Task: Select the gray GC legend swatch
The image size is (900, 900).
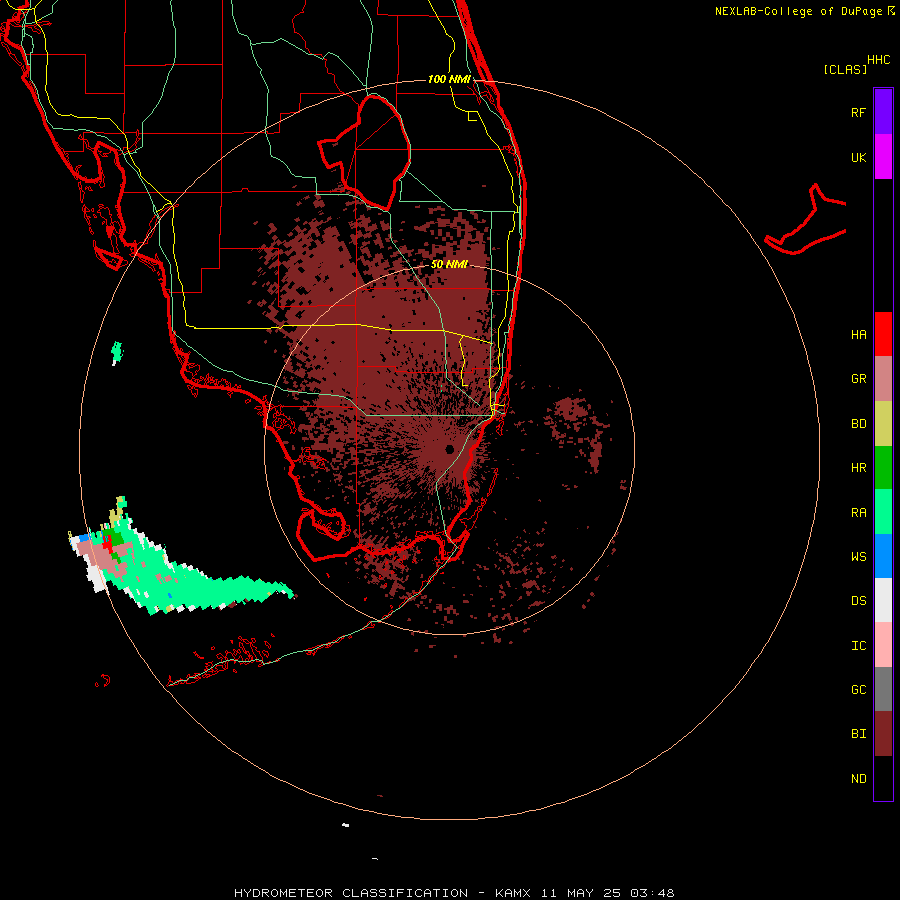Action: [x=883, y=689]
